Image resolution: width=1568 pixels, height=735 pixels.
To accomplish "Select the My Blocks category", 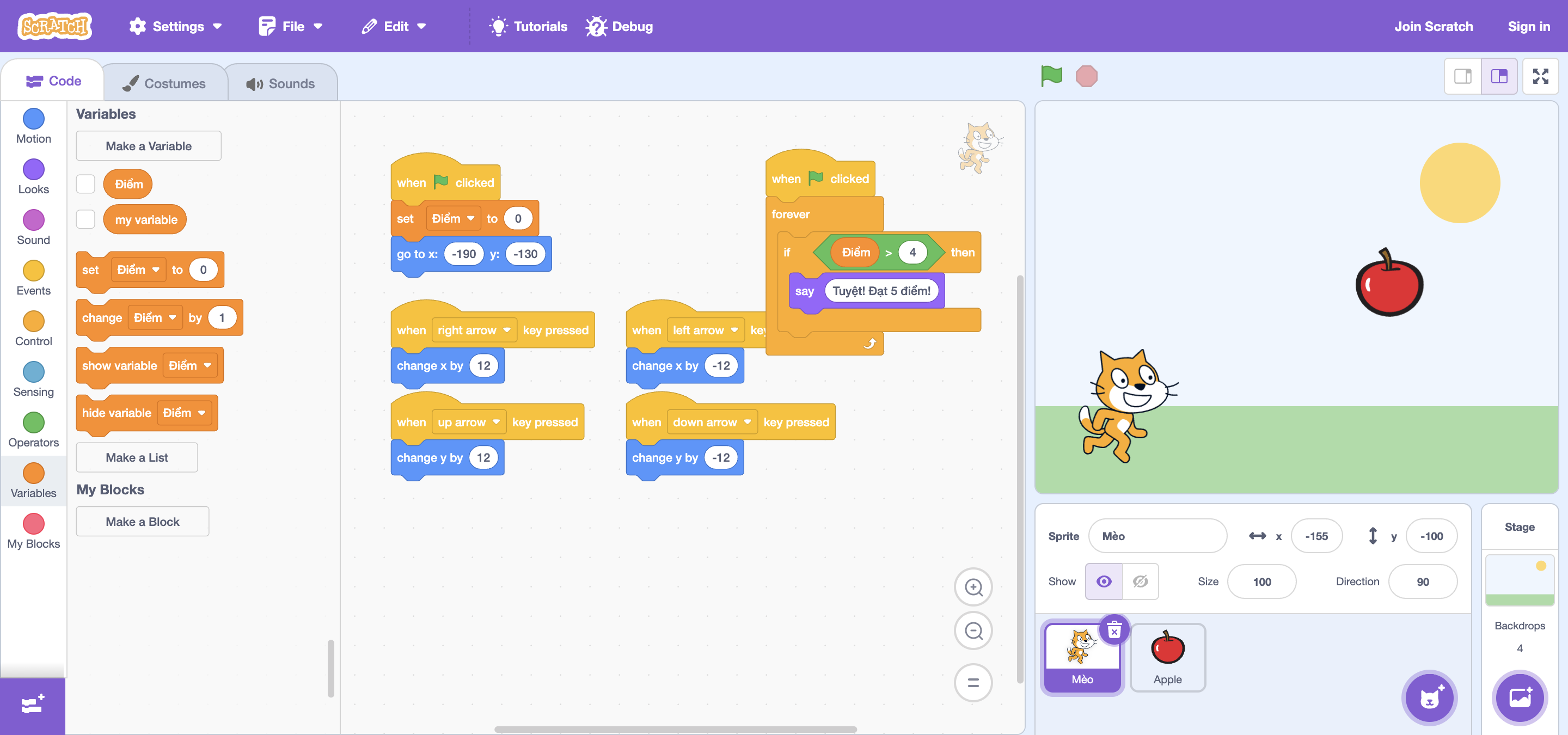I will (x=33, y=531).
